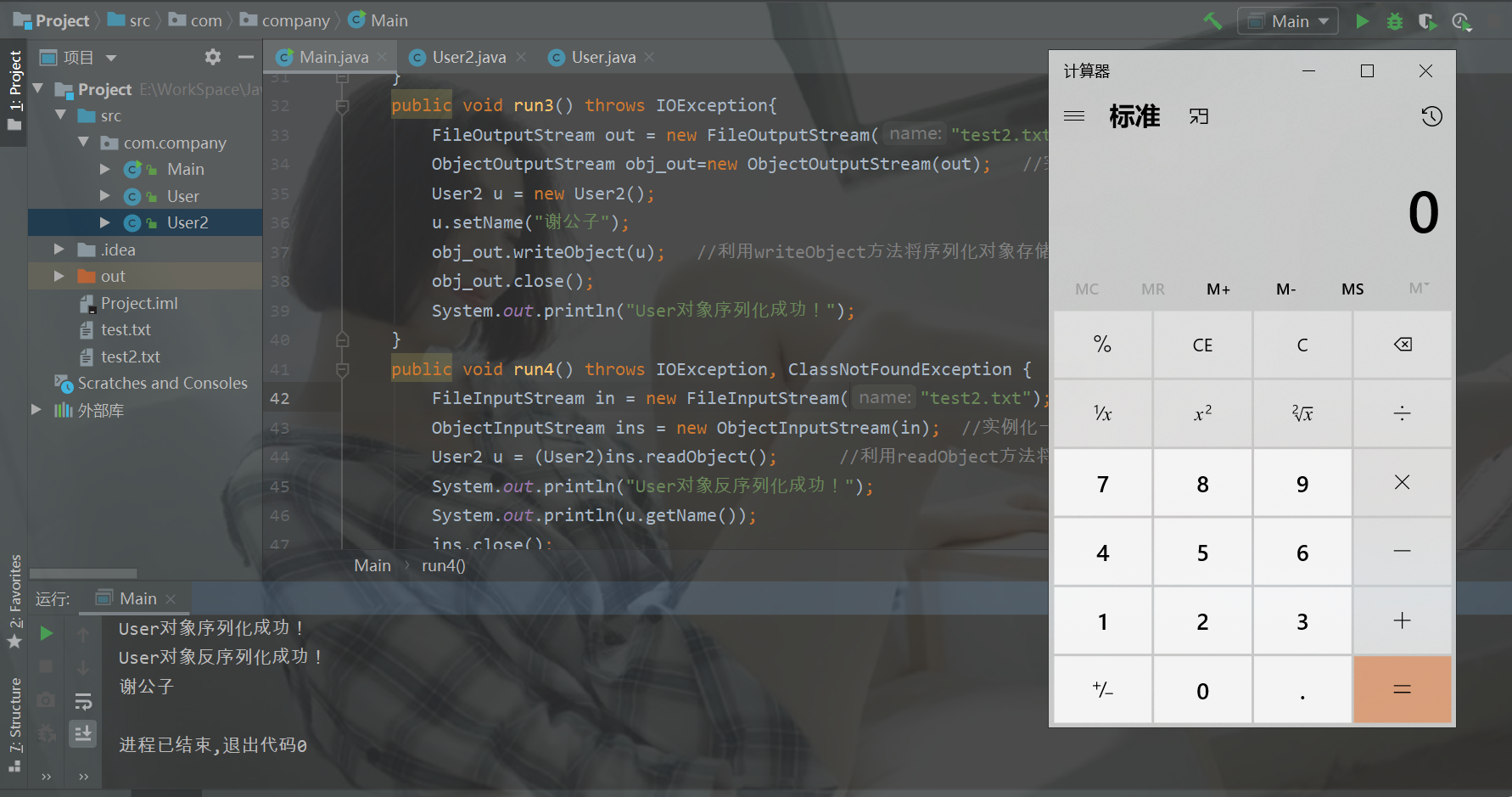Click digit 7 in Calculator
The height and width of the screenshot is (797, 1512).
click(x=1102, y=483)
